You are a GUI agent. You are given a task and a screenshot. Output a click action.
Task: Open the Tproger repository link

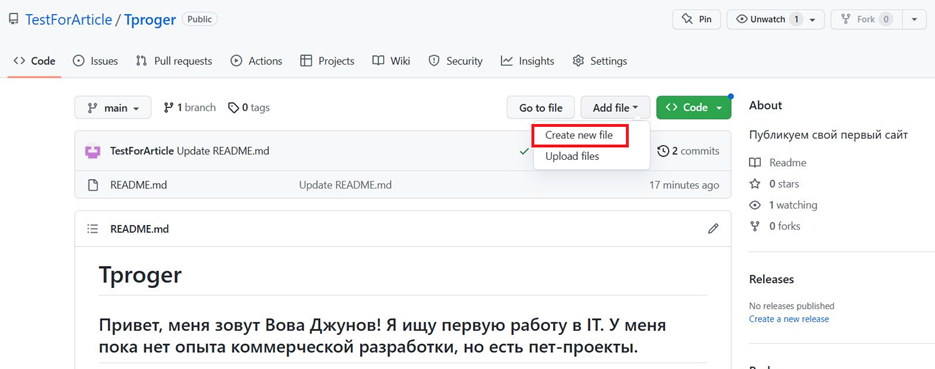(150, 19)
